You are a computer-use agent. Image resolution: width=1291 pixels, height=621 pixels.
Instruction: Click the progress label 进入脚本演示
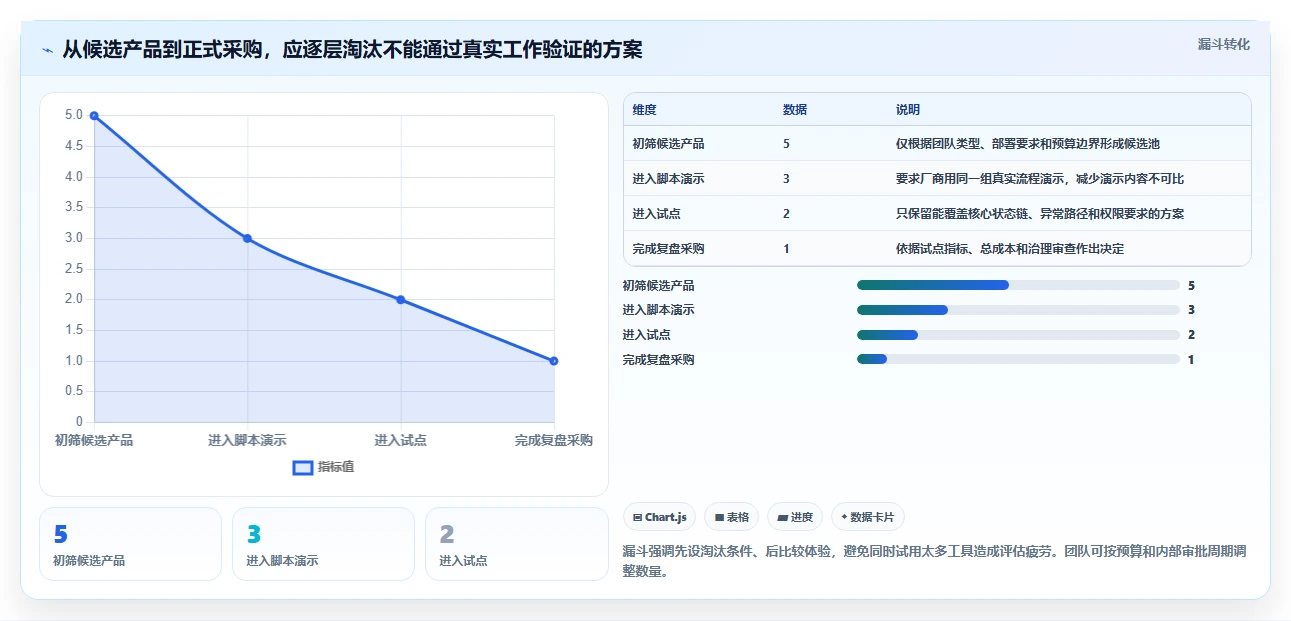[658, 310]
